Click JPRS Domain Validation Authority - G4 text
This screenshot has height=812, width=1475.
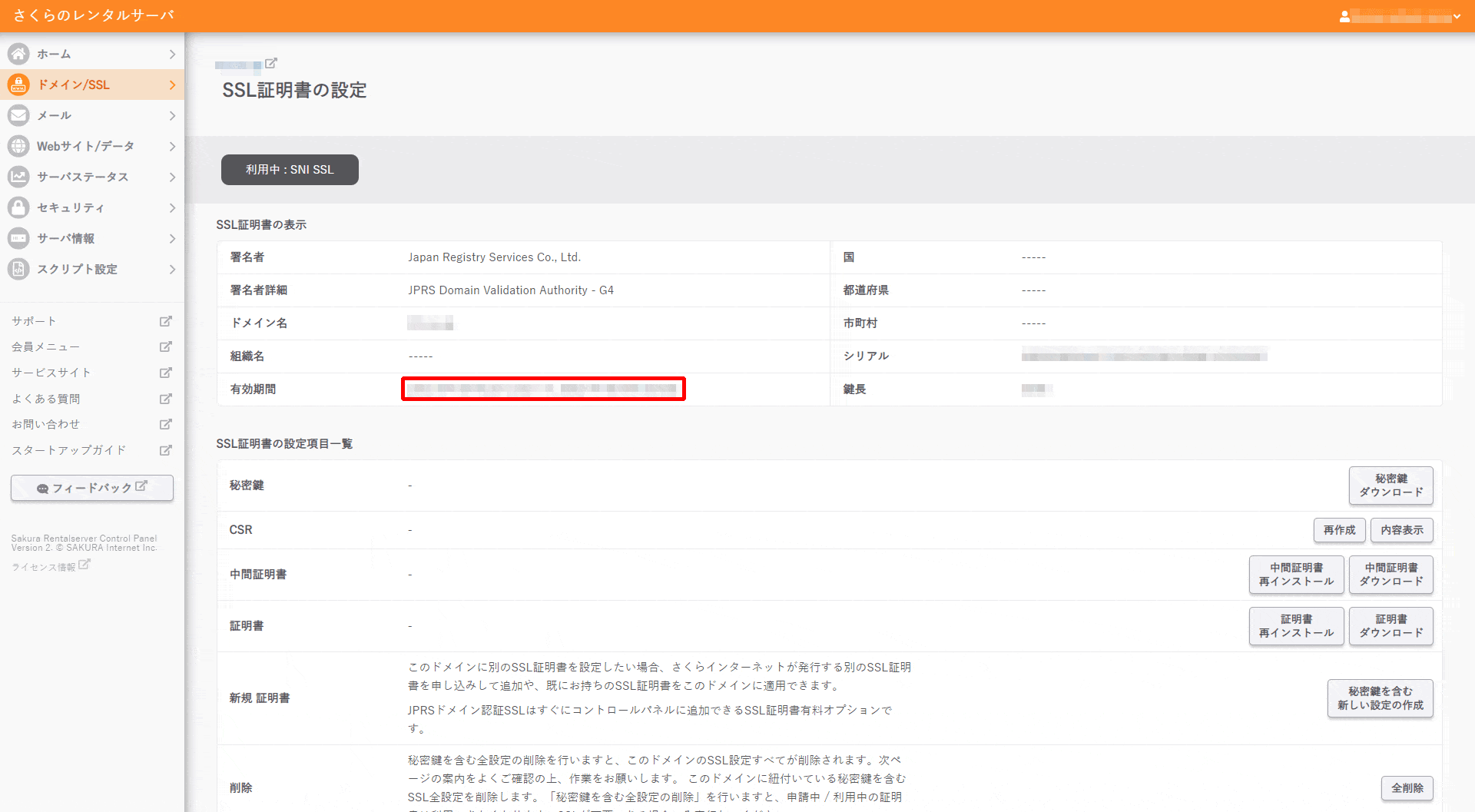511,290
